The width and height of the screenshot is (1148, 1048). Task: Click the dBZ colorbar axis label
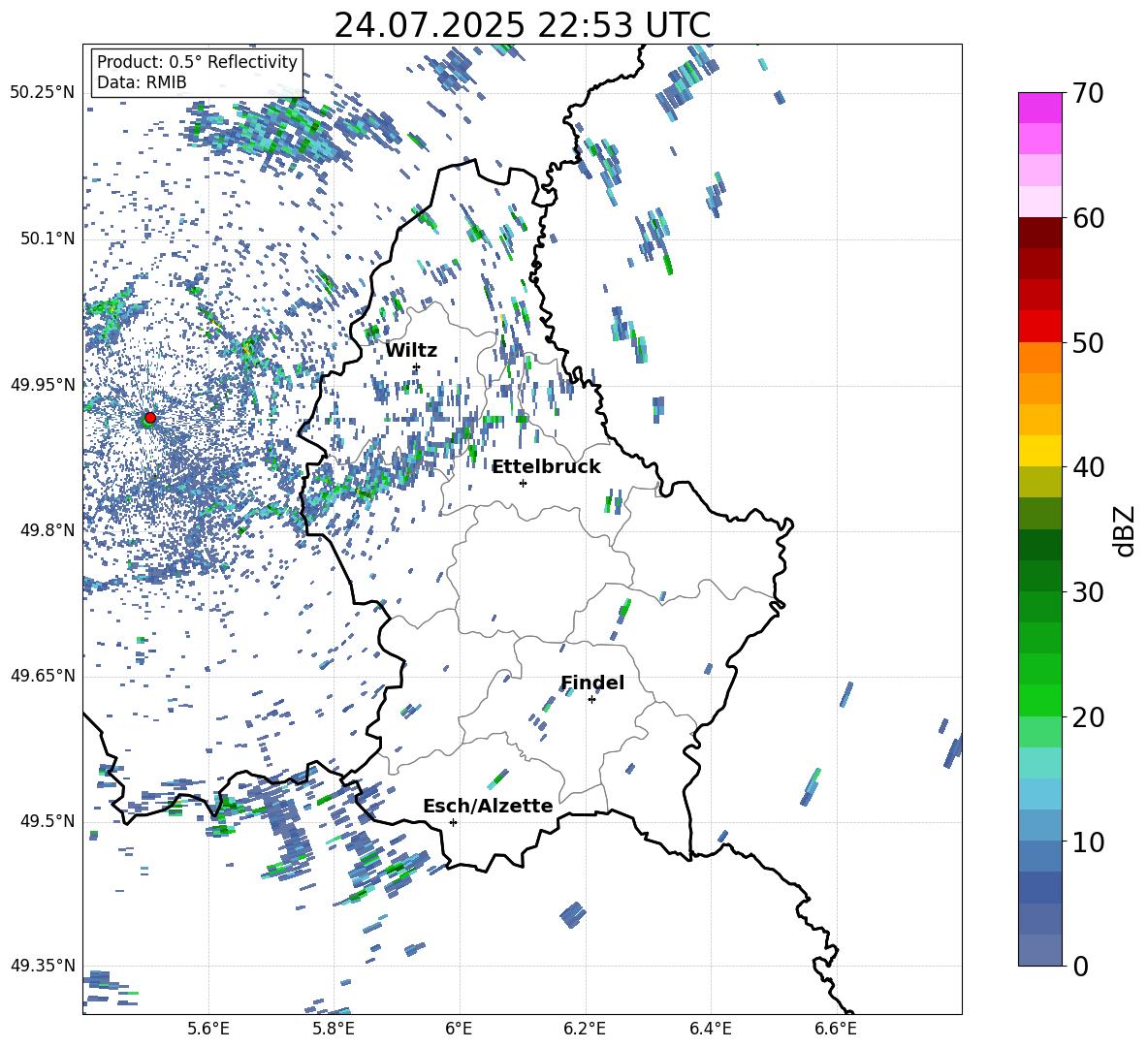(x=1126, y=530)
